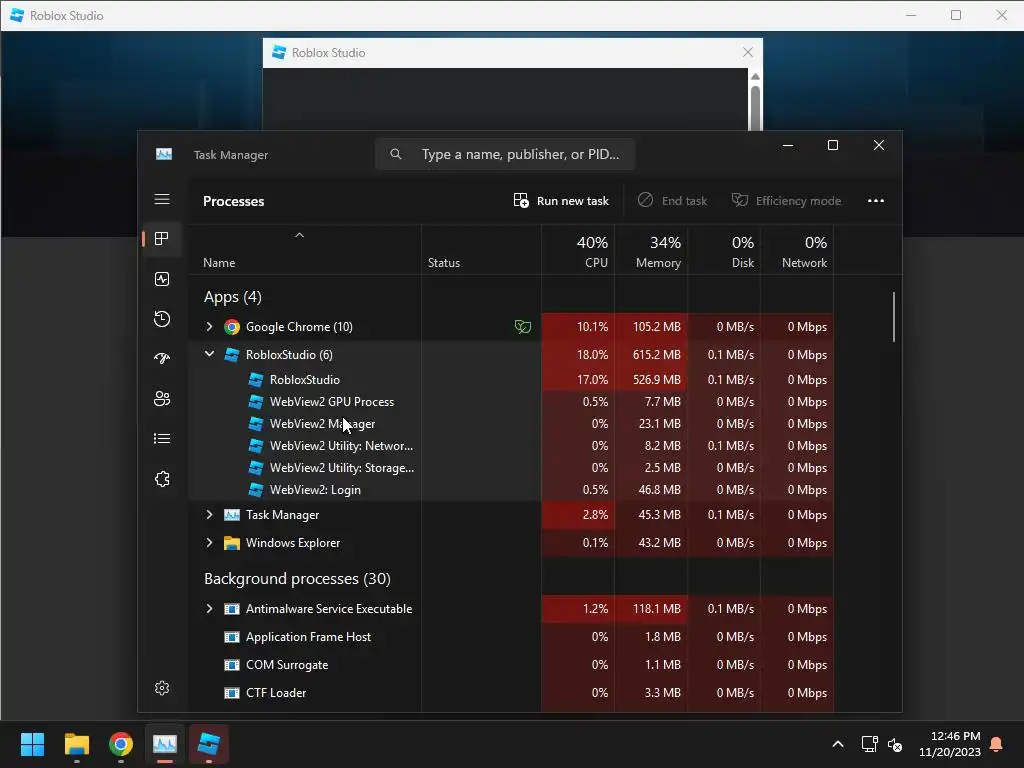Image resolution: width=1024 pixels, height=768 pixels.
Task: Select Application Frame Host process
Action: point(511,637)
